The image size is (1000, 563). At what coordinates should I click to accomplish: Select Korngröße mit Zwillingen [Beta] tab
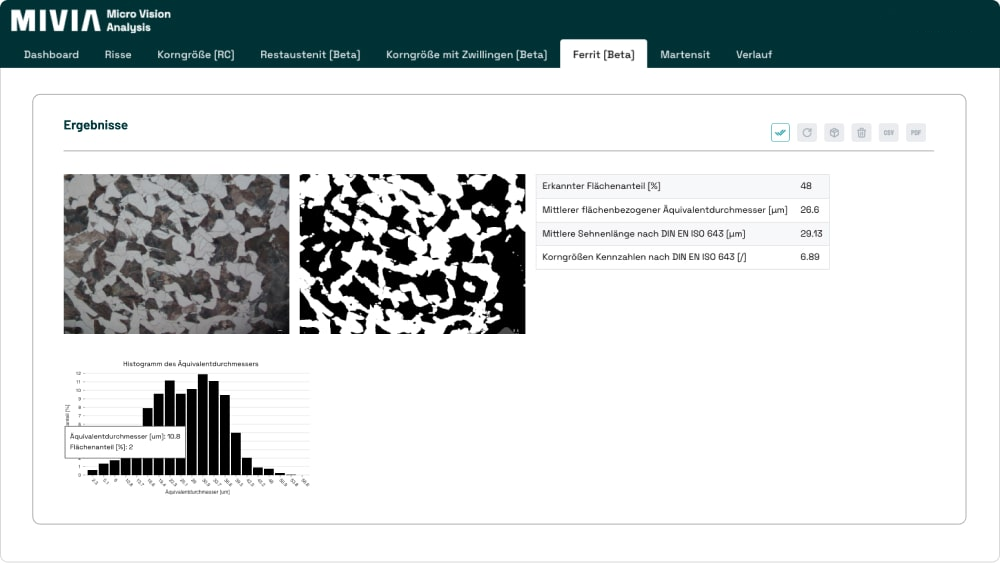(x=466, y=54)
